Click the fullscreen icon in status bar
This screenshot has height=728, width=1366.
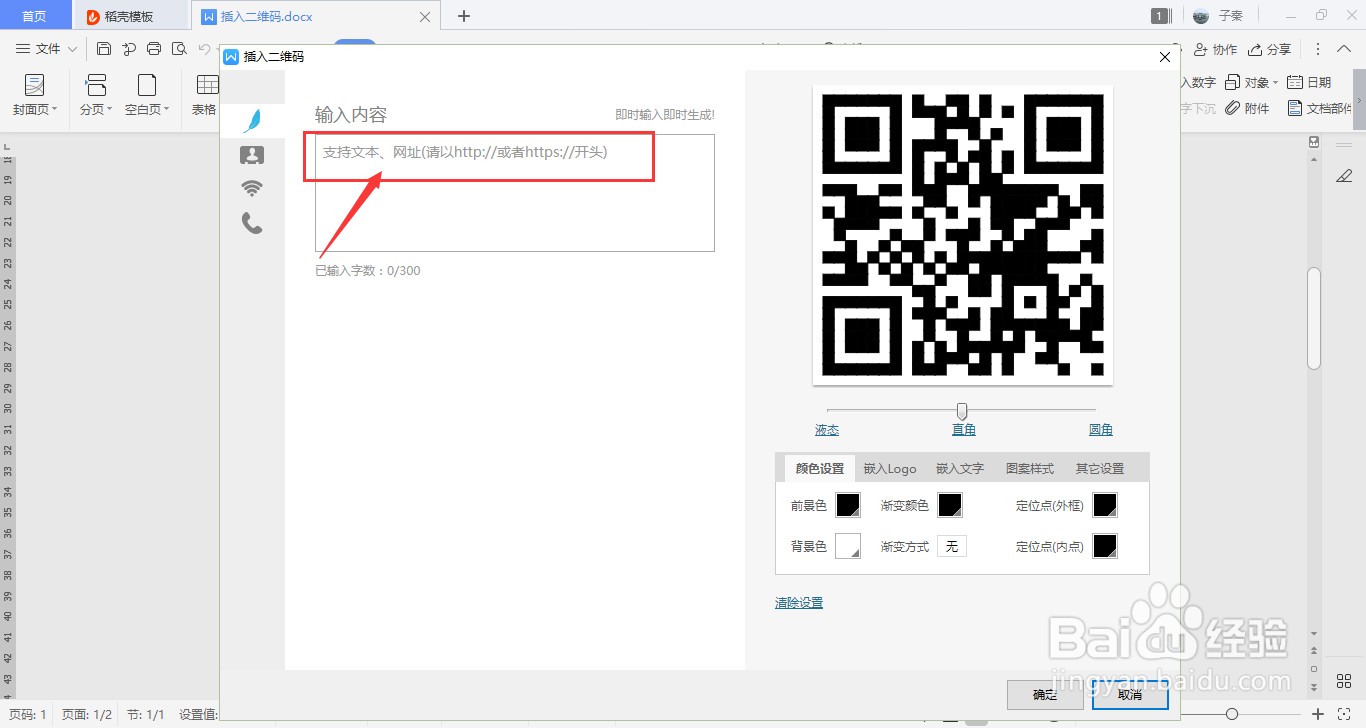pyautogui.click(x=1344, y=714)
